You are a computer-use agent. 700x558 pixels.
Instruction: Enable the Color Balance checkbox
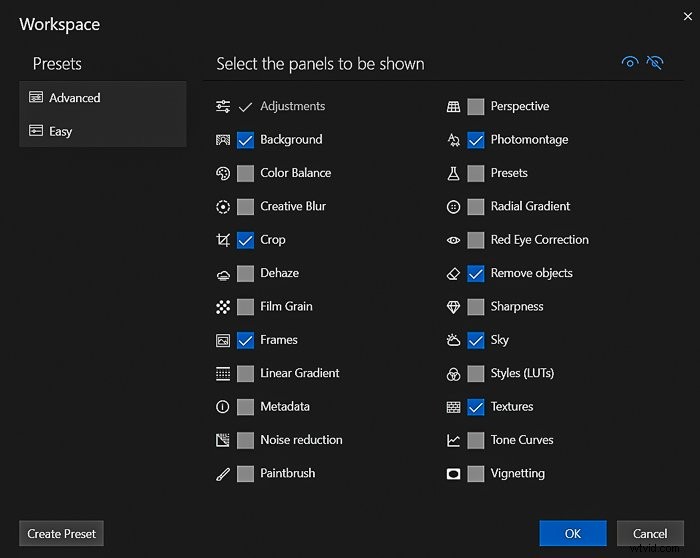click(x=245, y=173)
